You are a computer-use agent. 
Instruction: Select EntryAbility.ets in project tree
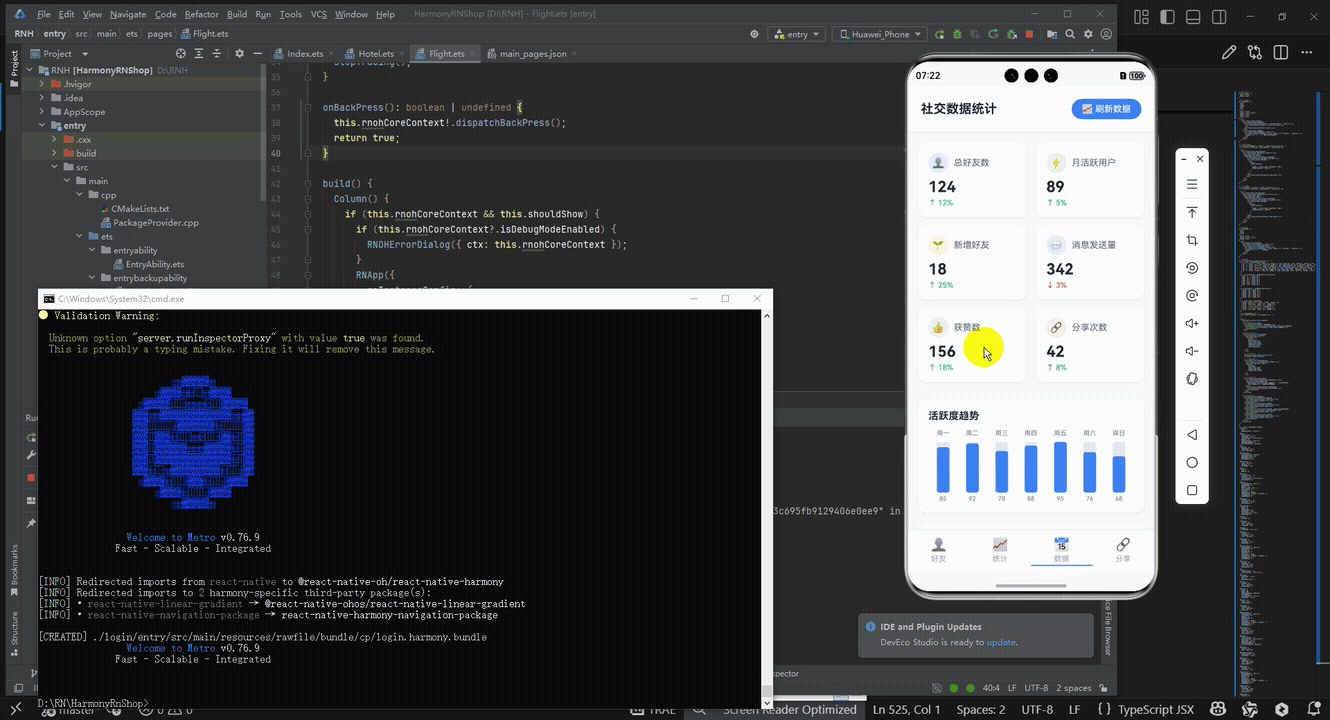click(x=148, y=264)
